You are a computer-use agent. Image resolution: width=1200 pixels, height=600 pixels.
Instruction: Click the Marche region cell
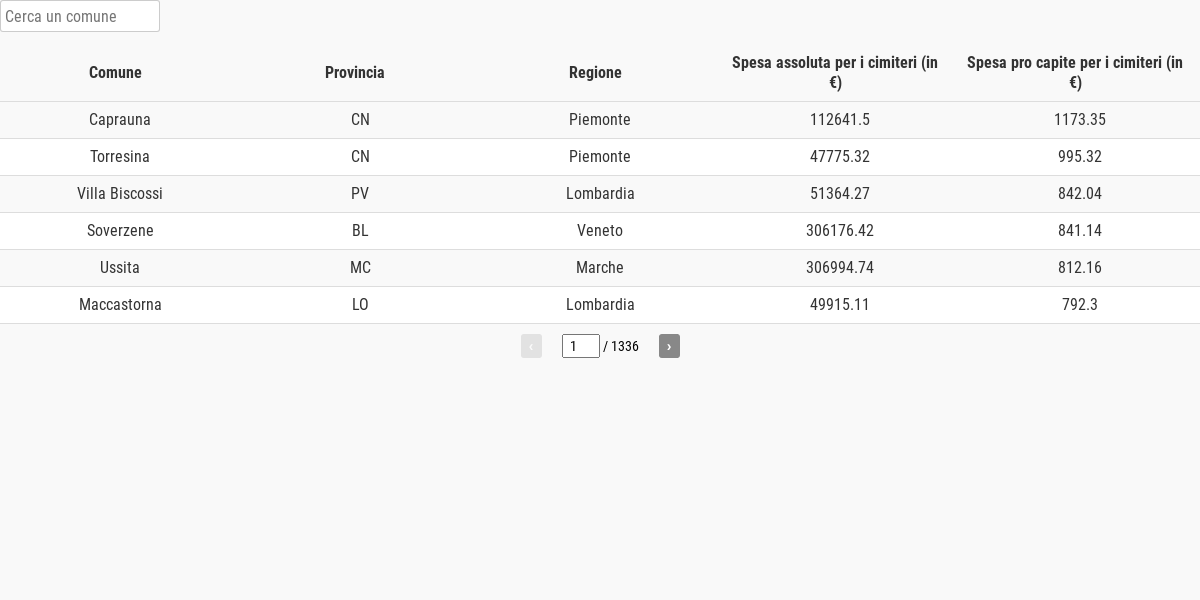[x=600, y=268]
